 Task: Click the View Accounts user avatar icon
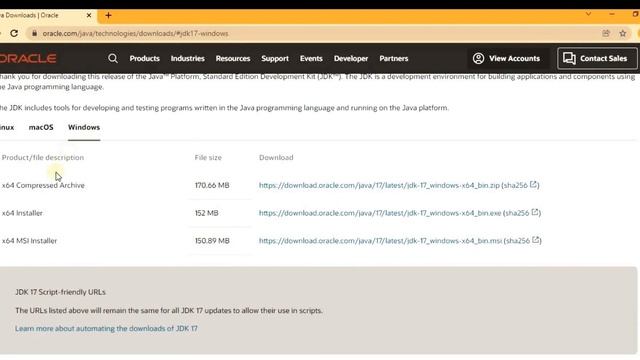478,58
